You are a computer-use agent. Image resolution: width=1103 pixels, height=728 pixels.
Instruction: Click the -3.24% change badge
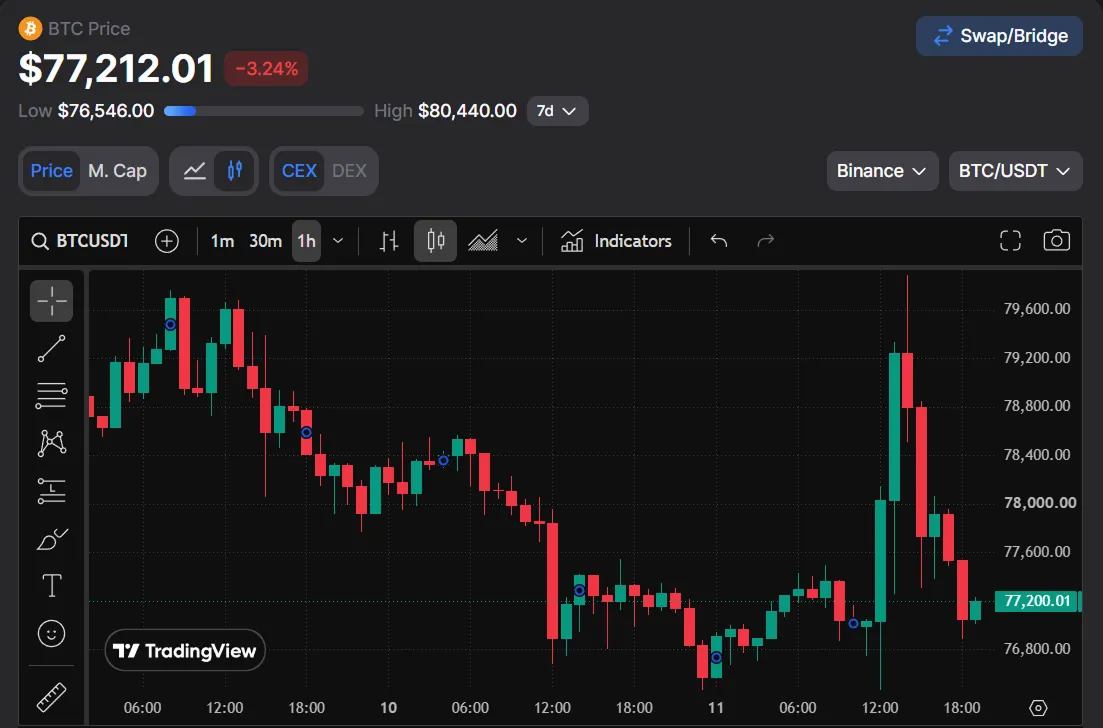266,69
